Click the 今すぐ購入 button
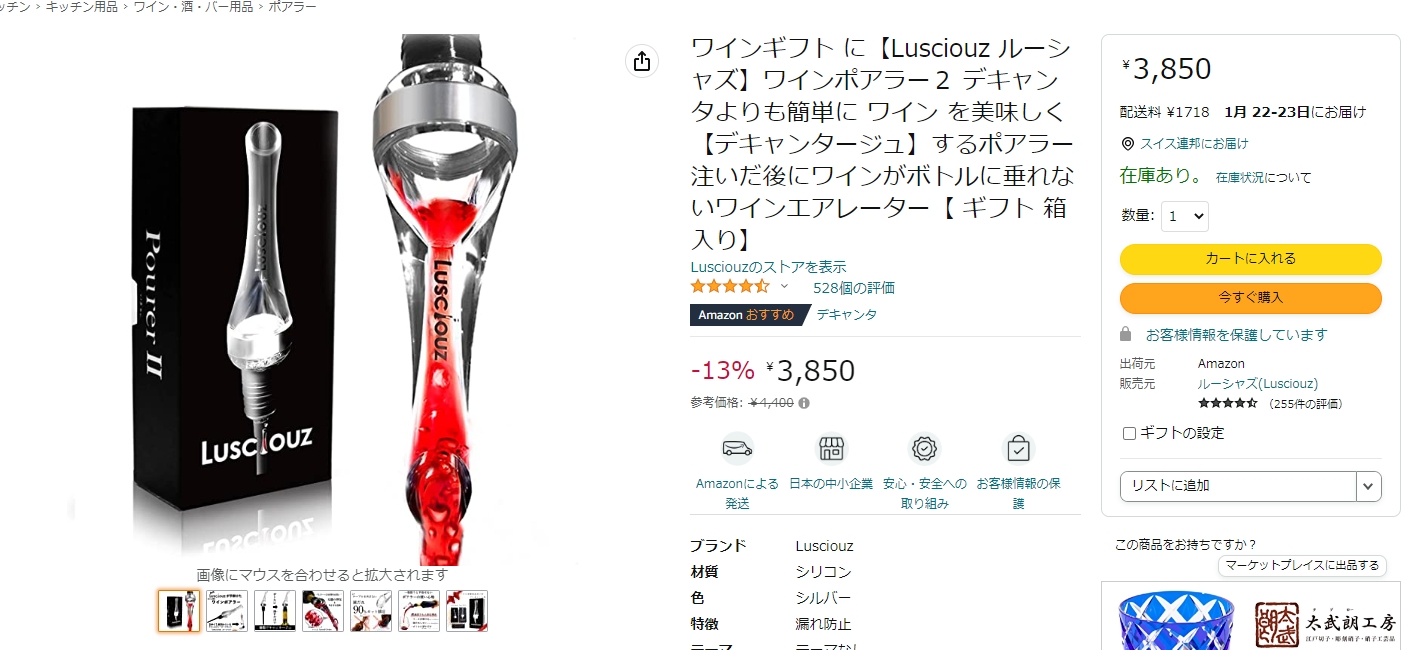Image resolution: width=1422 pixels, height=650 pixels. [x=1250, y=298]
